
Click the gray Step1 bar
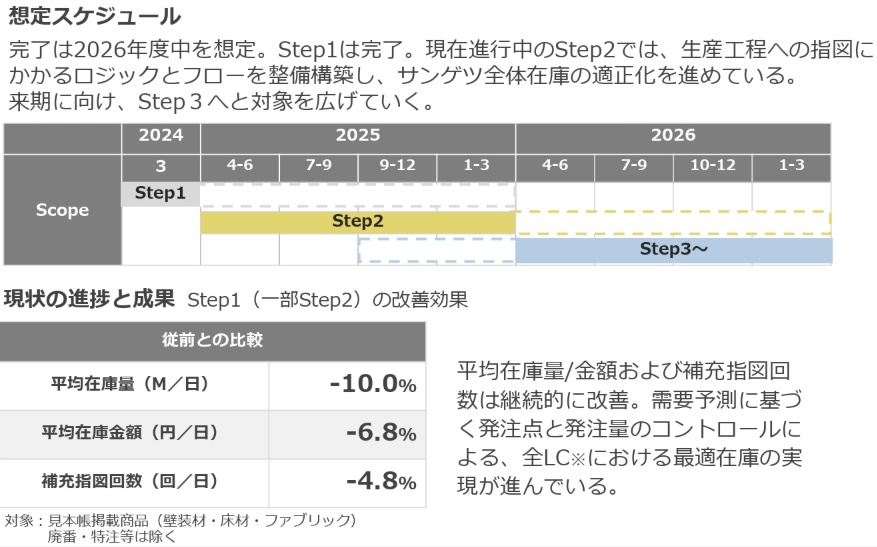pos(161,194)
